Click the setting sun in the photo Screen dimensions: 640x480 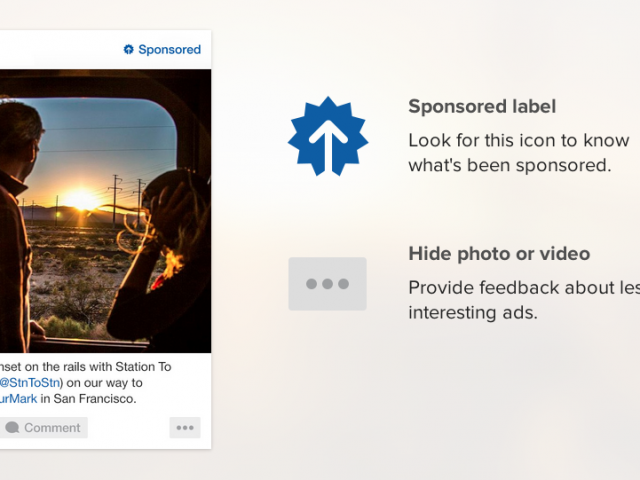(x=78, y=200)
